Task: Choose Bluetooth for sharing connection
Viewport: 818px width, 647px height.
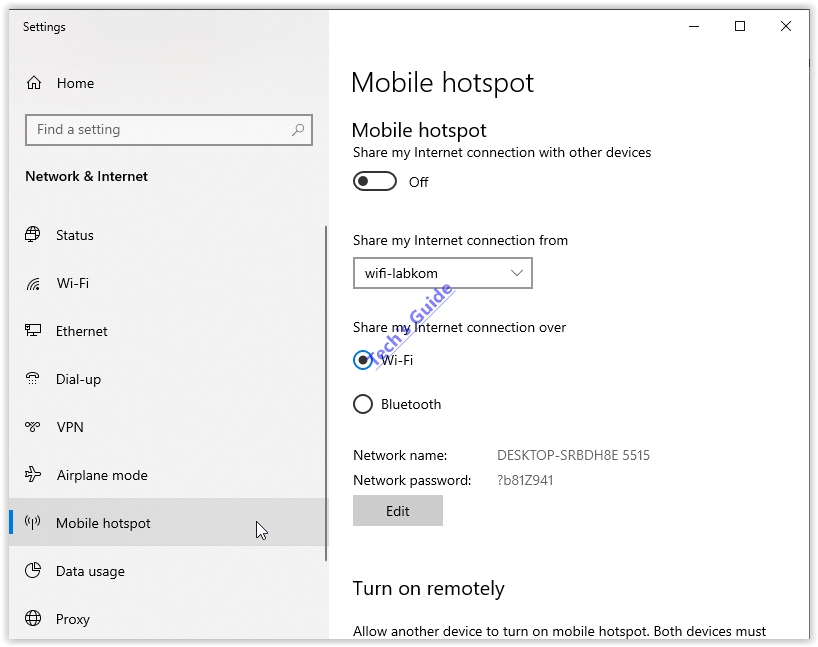Action: pyautogui.click(x=362, y=404)
